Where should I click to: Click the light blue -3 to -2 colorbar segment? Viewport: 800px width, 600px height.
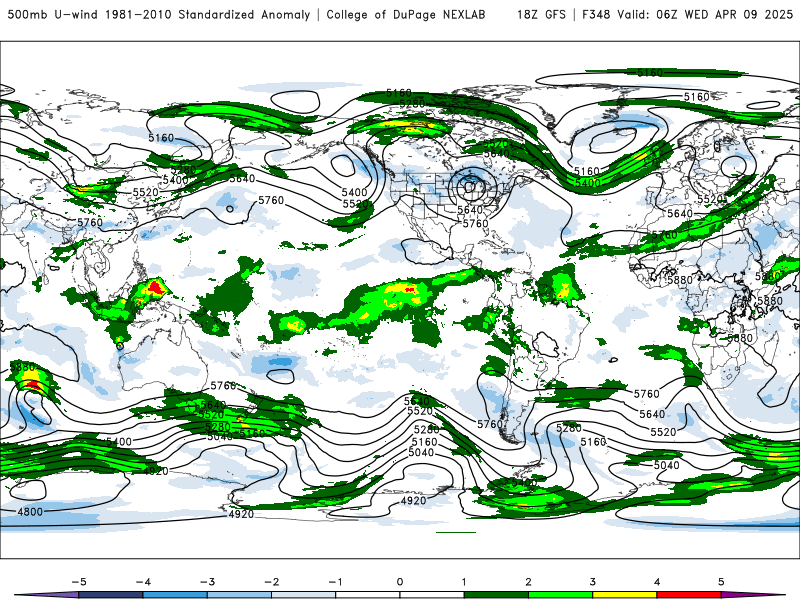(239, 595)
